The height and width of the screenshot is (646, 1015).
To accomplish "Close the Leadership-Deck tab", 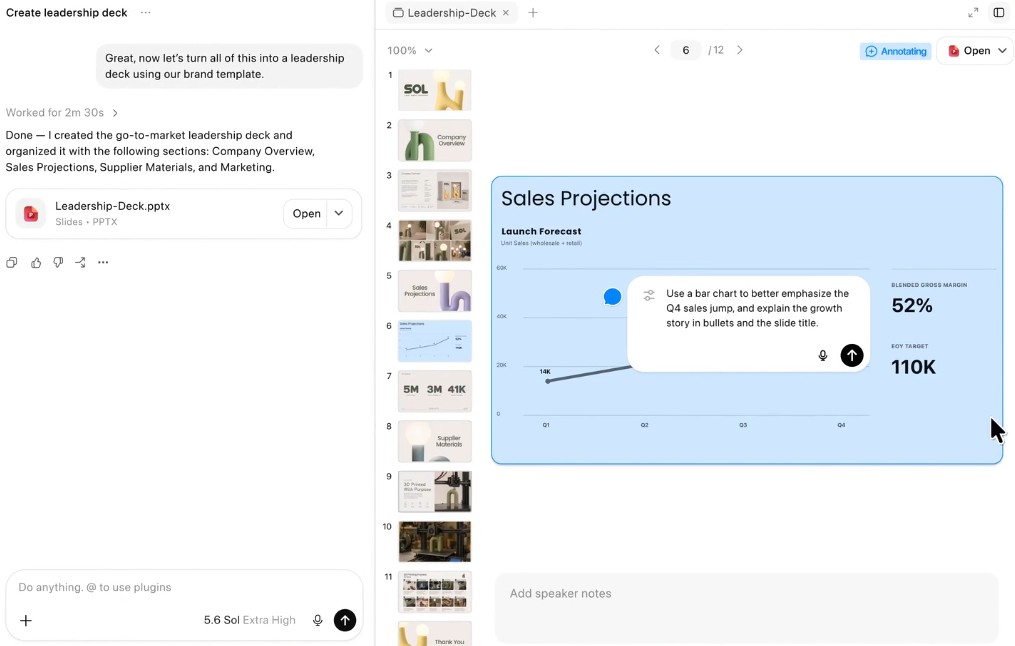I will click(x=506, y=12).
